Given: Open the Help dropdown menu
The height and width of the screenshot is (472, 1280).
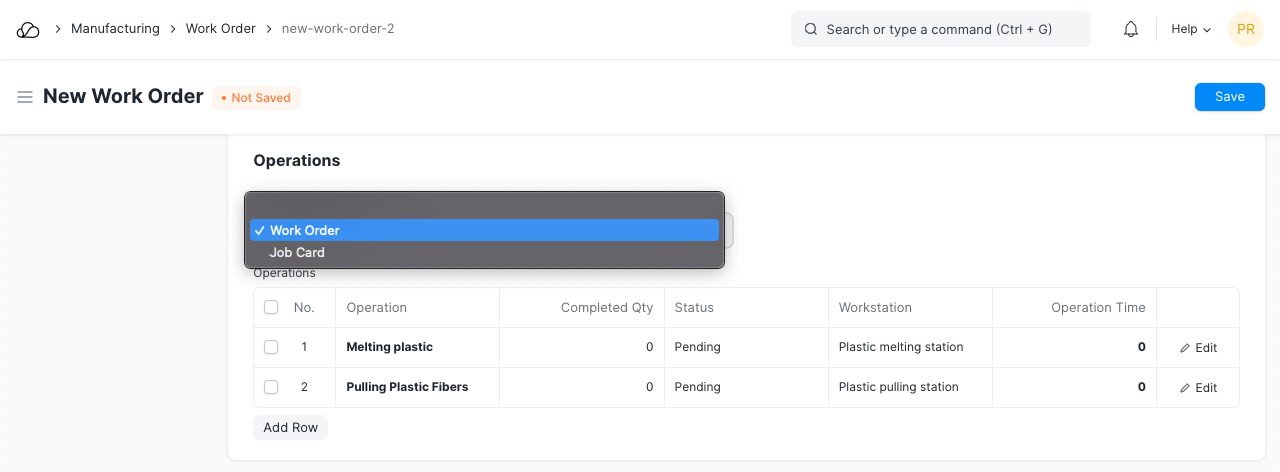Looking at the screenshot, I should point(1190,30).
